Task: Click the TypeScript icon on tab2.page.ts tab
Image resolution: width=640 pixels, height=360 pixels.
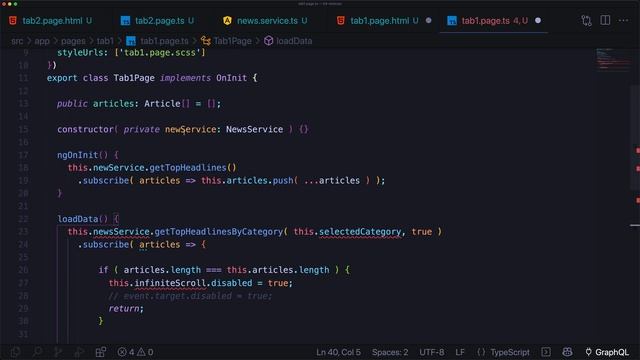Action: tap(125, 21)
